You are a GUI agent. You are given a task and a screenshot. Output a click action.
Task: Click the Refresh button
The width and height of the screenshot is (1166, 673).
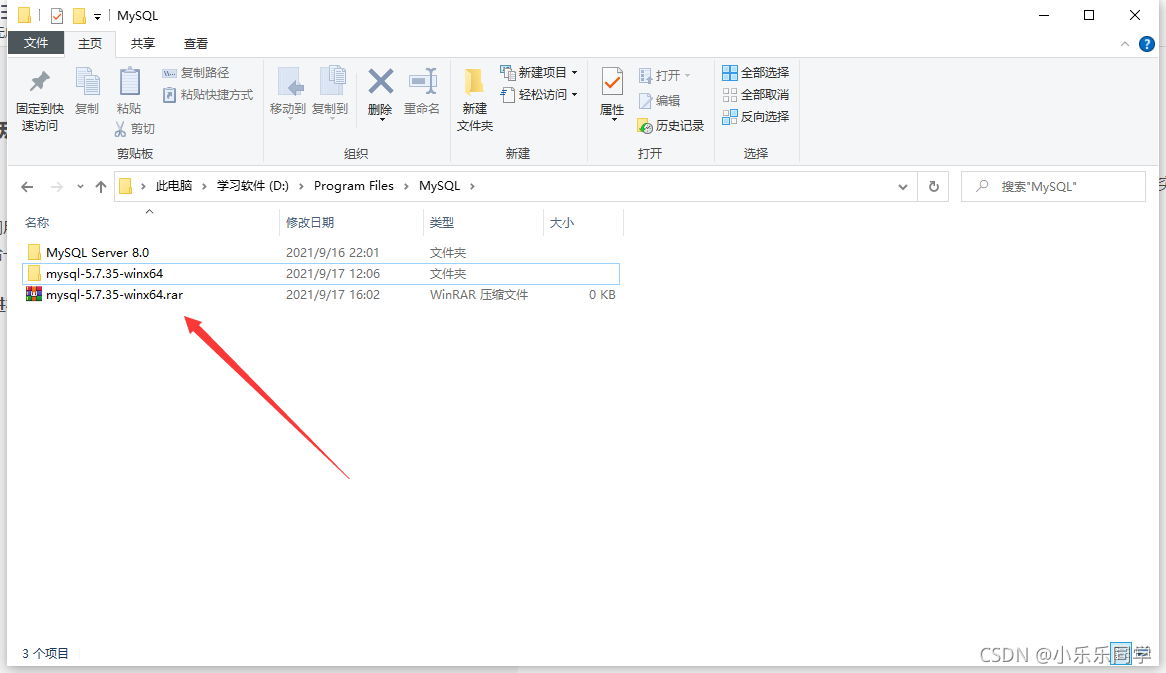tap(933, 187)
